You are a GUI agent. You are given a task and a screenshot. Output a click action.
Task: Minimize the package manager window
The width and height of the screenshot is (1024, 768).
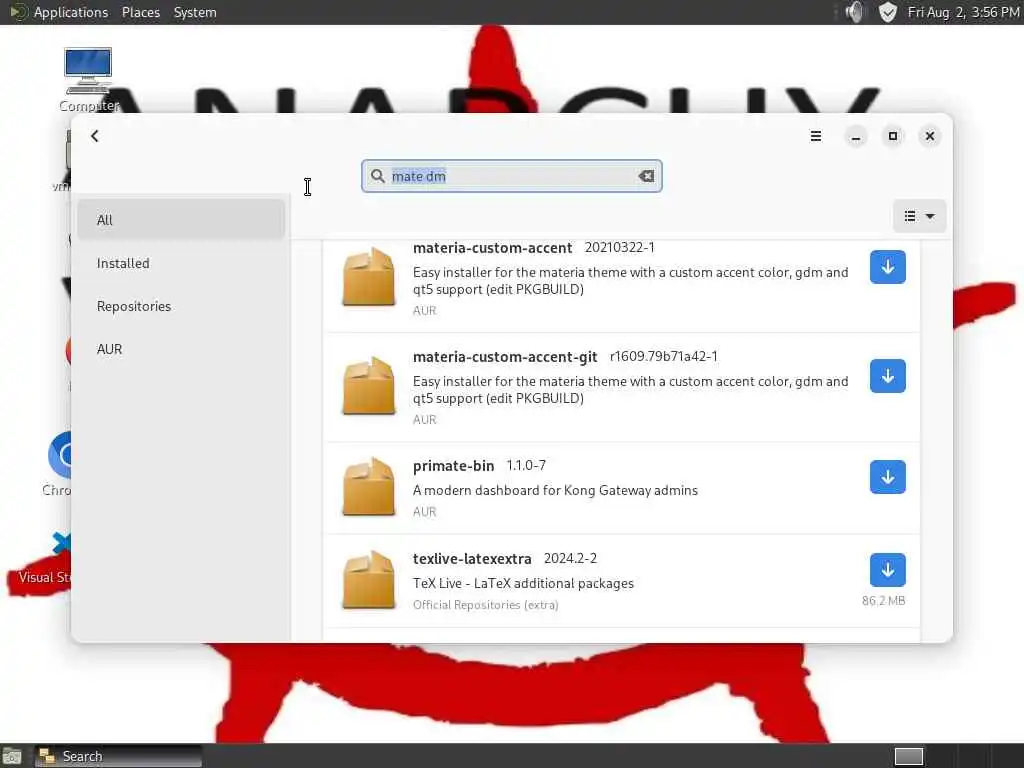coord(856,136)
